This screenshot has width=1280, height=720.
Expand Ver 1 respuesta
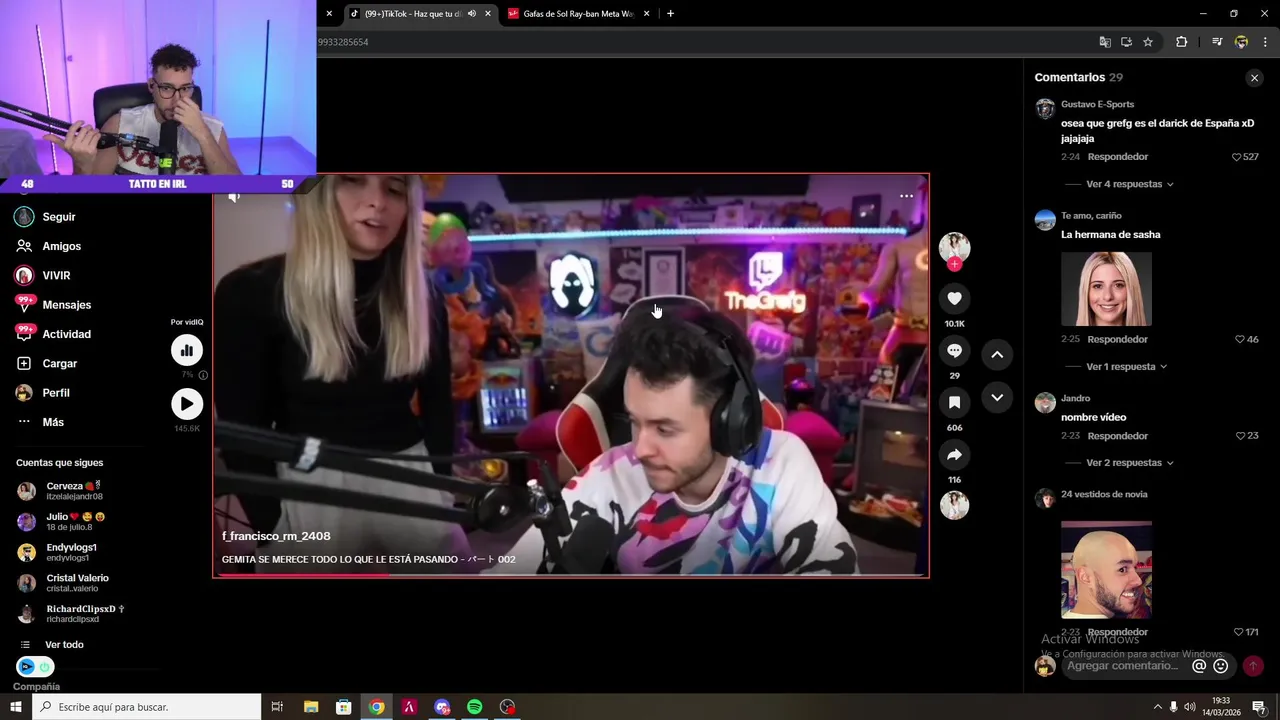[x=1126, y=367]
